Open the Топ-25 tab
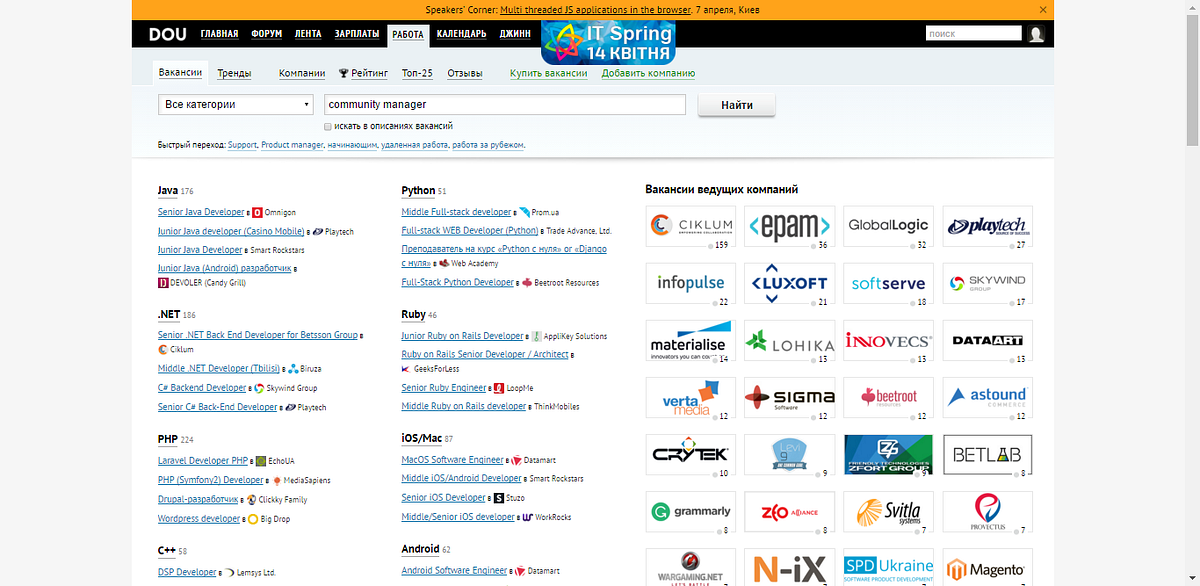The height and width of the screenshot is (586, 1200). (x=417, y=73)
